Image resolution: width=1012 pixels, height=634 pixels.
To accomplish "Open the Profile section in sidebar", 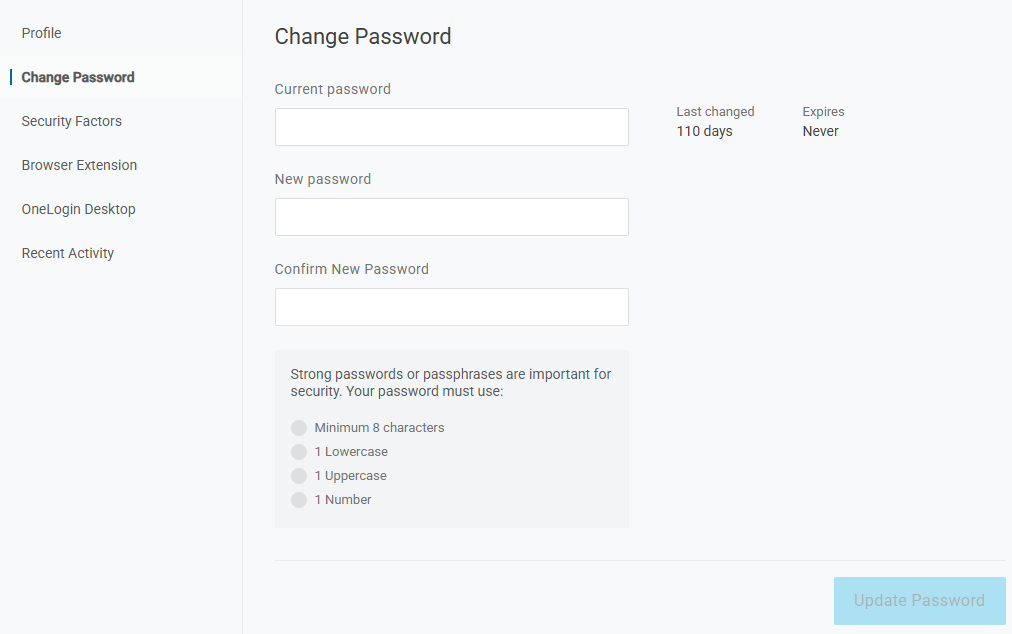I will pyautogui.click(x=42, y=33).
